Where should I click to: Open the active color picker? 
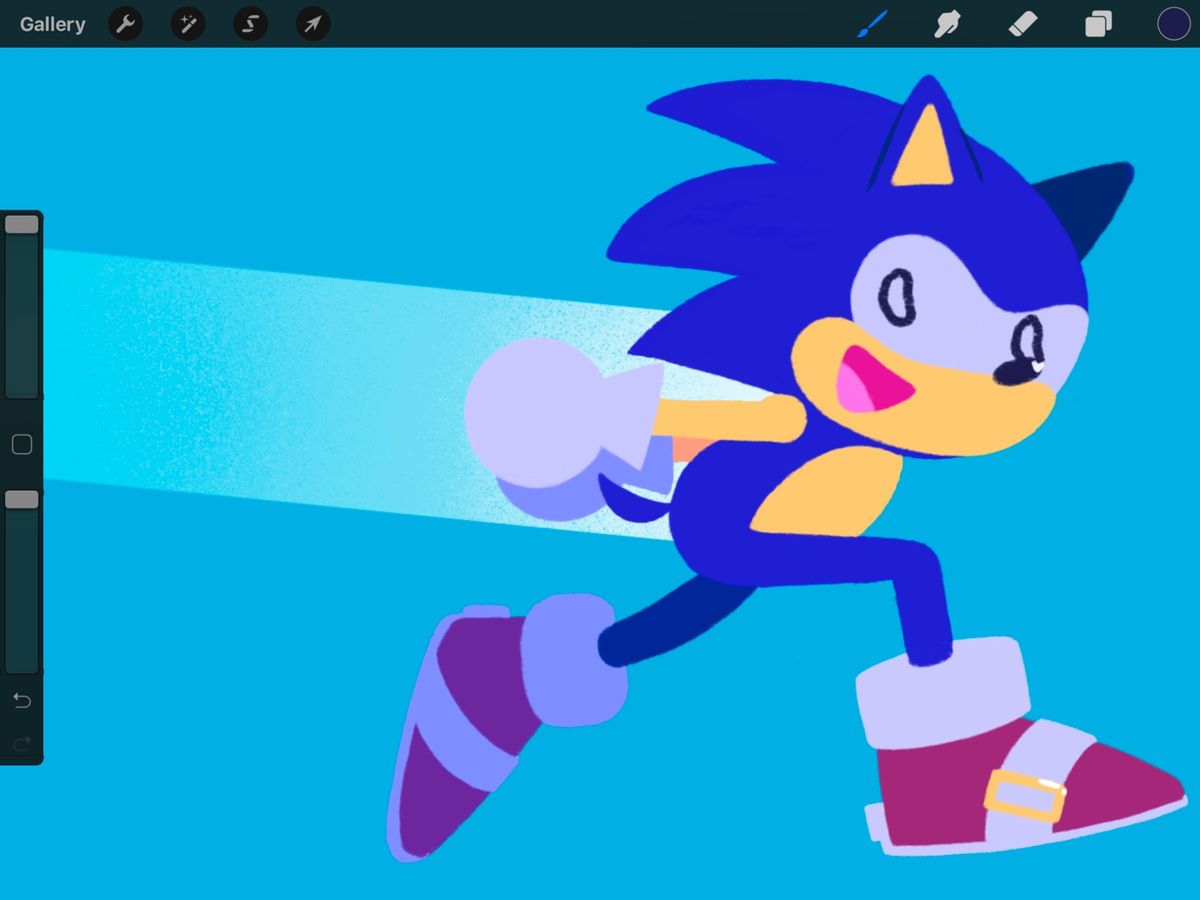point(1174,24)
